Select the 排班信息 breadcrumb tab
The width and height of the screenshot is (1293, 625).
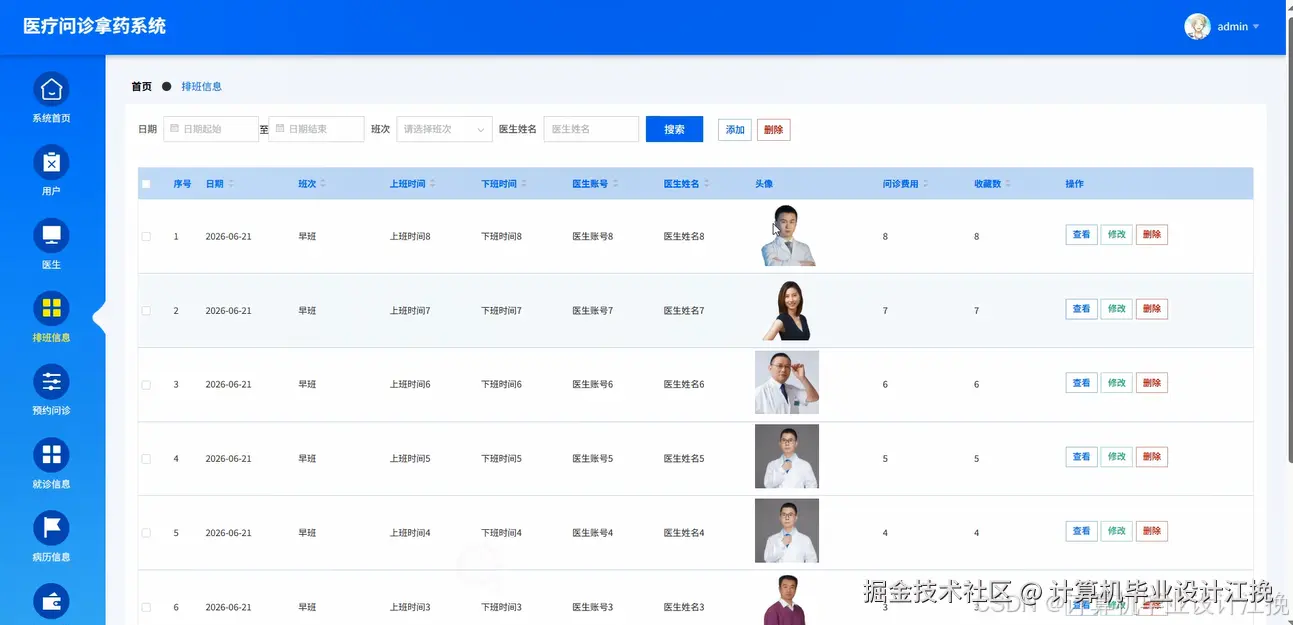(x=202, y=86)
